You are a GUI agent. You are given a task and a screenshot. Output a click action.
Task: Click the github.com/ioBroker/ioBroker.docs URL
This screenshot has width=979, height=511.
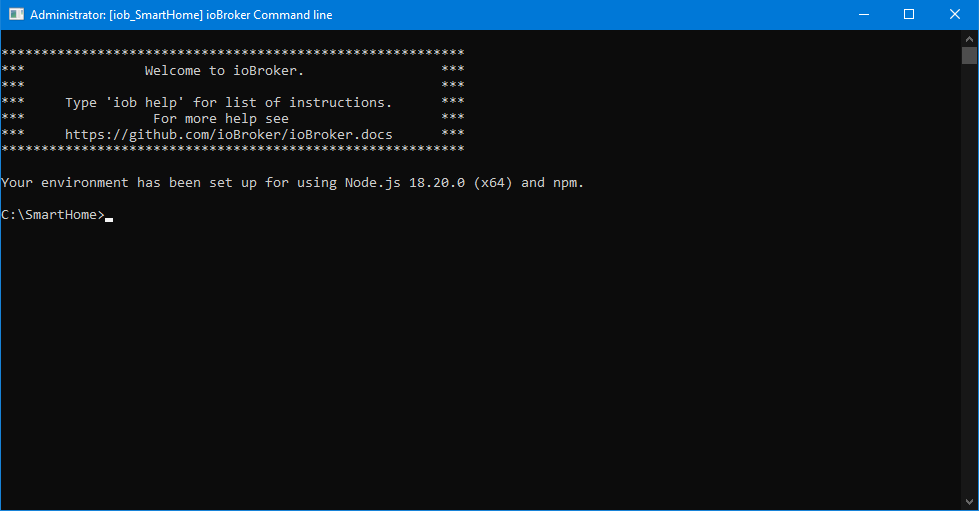tap(229, 134)
